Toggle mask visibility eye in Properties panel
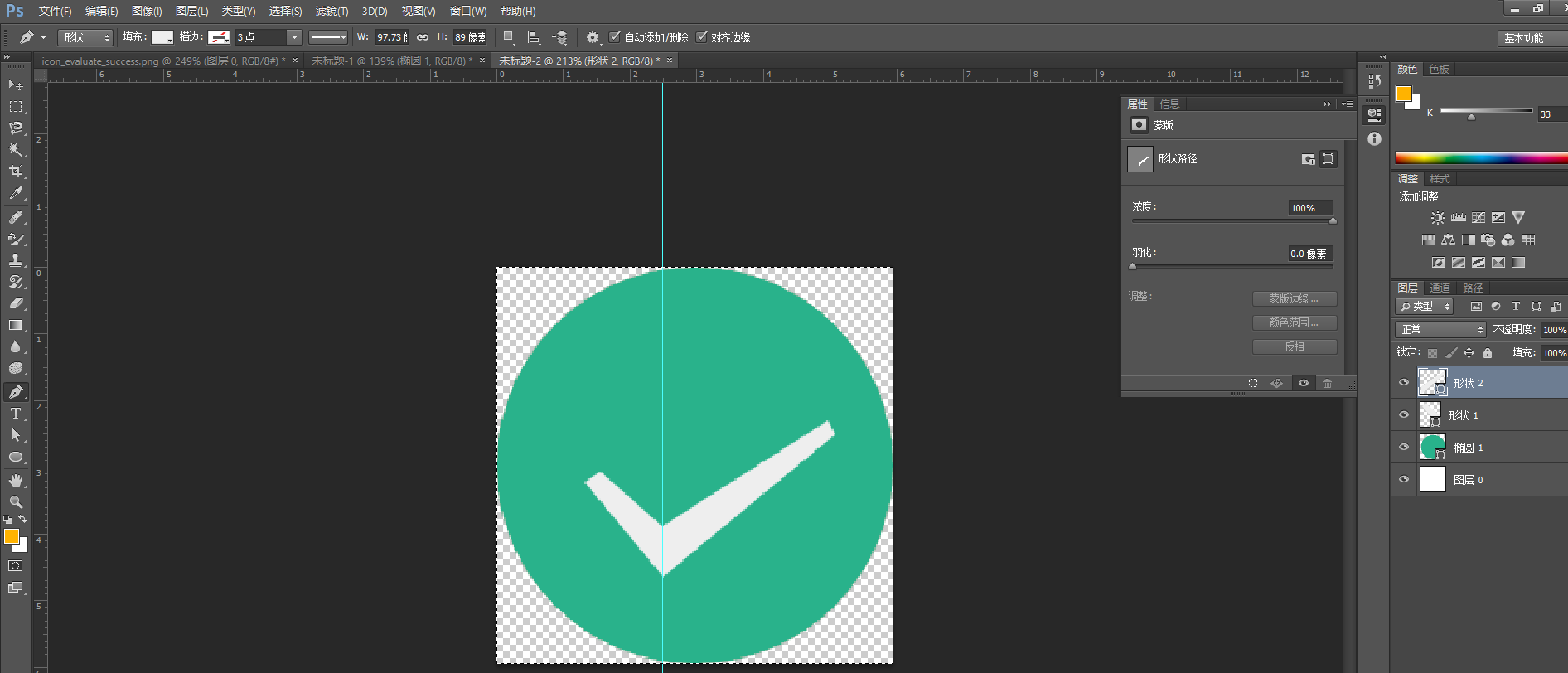Screen dimensions: 1568x673 coord(1304,383)
